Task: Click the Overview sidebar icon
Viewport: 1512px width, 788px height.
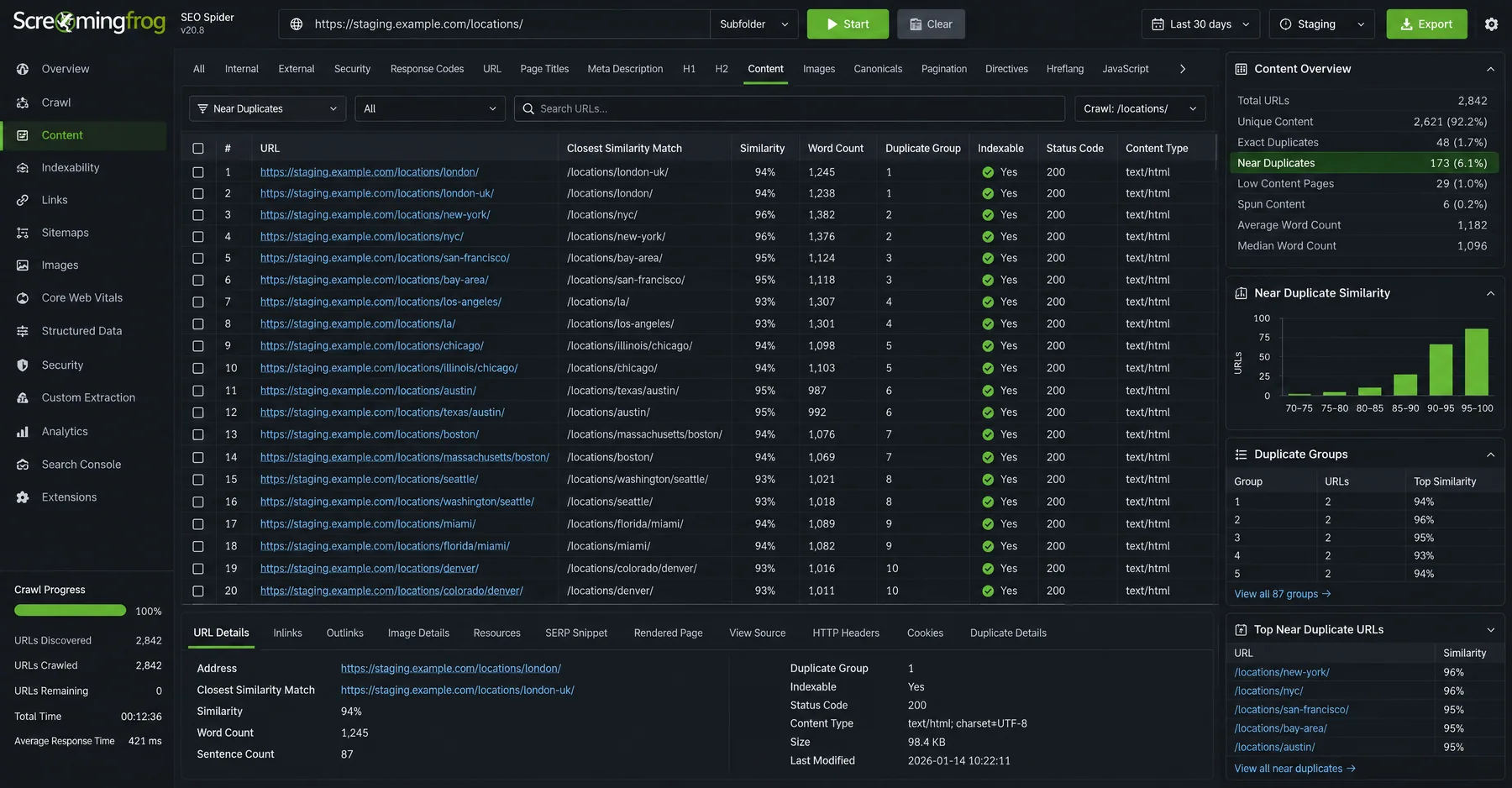Action: coord(23,69)
